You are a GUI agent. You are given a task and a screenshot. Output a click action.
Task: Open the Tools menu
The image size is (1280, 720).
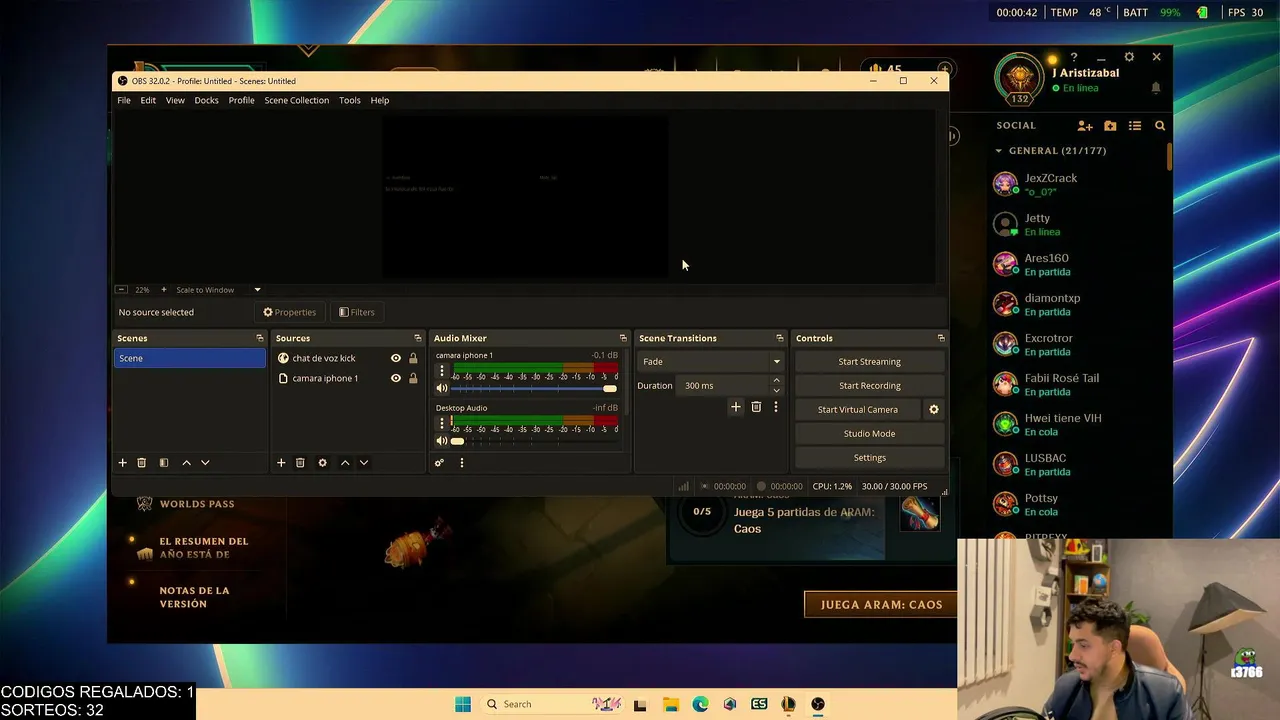coord(350,100)
